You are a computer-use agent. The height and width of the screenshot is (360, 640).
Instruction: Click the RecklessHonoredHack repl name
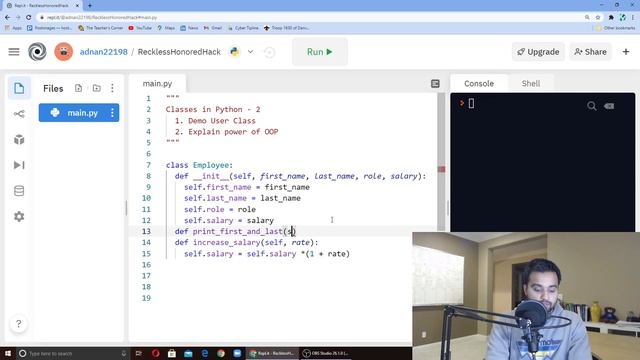pos(179,52)
